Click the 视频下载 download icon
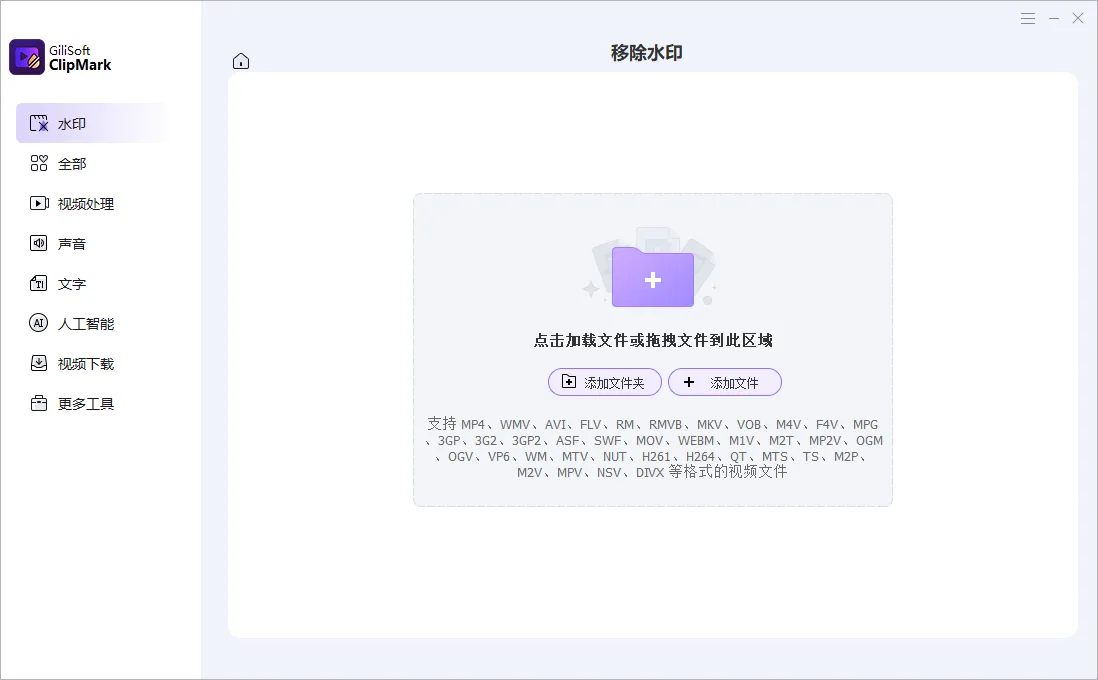This screenshot has width=1098, height=680. click(x=39, y=364)
